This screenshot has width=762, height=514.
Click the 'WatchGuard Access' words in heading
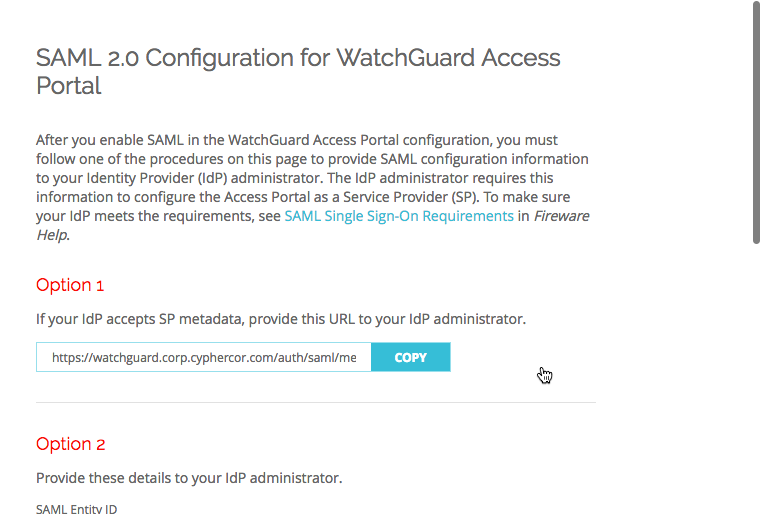coord(448,58)
